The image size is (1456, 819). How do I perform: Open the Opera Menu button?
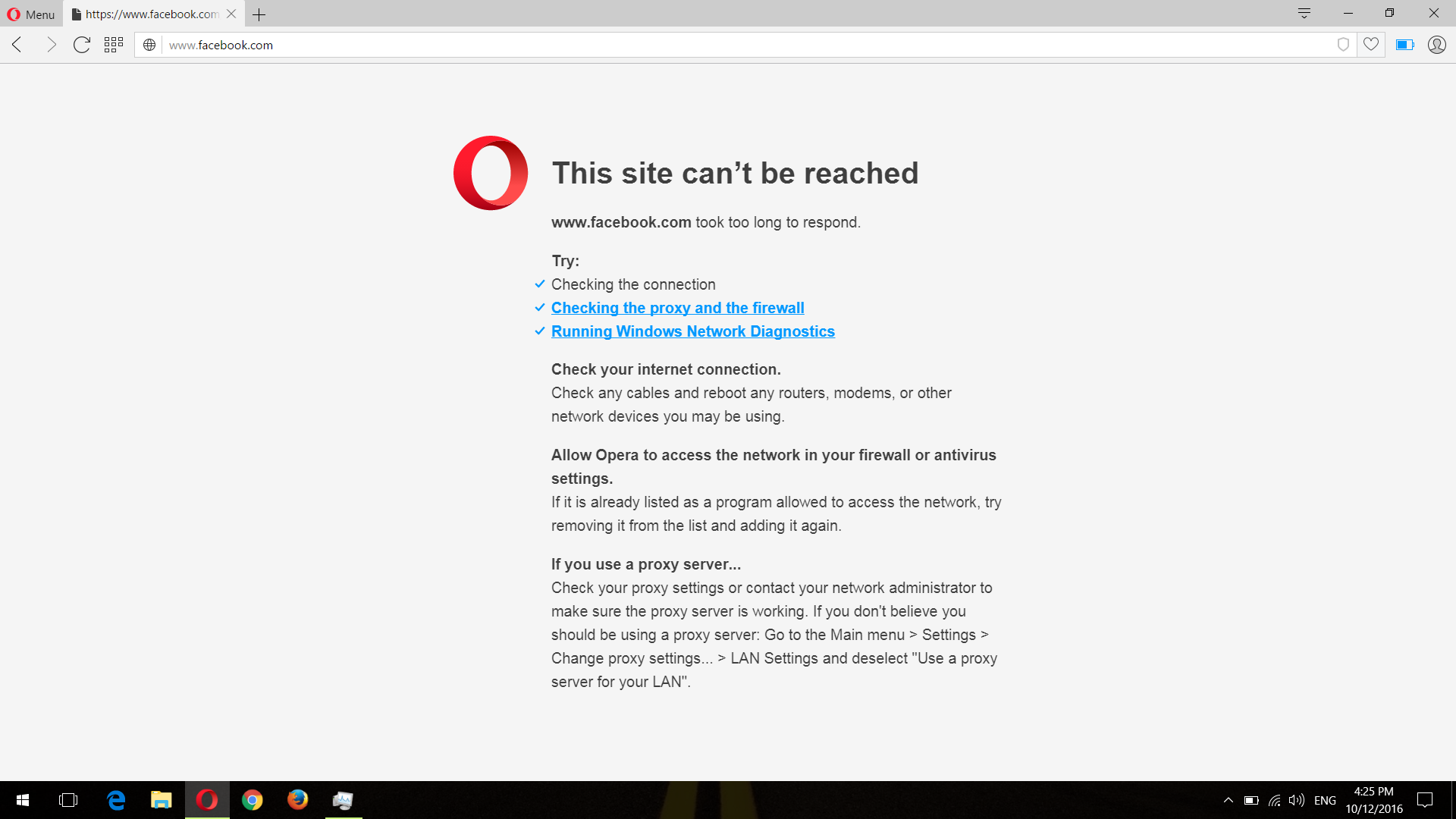[x=31, y=14]
